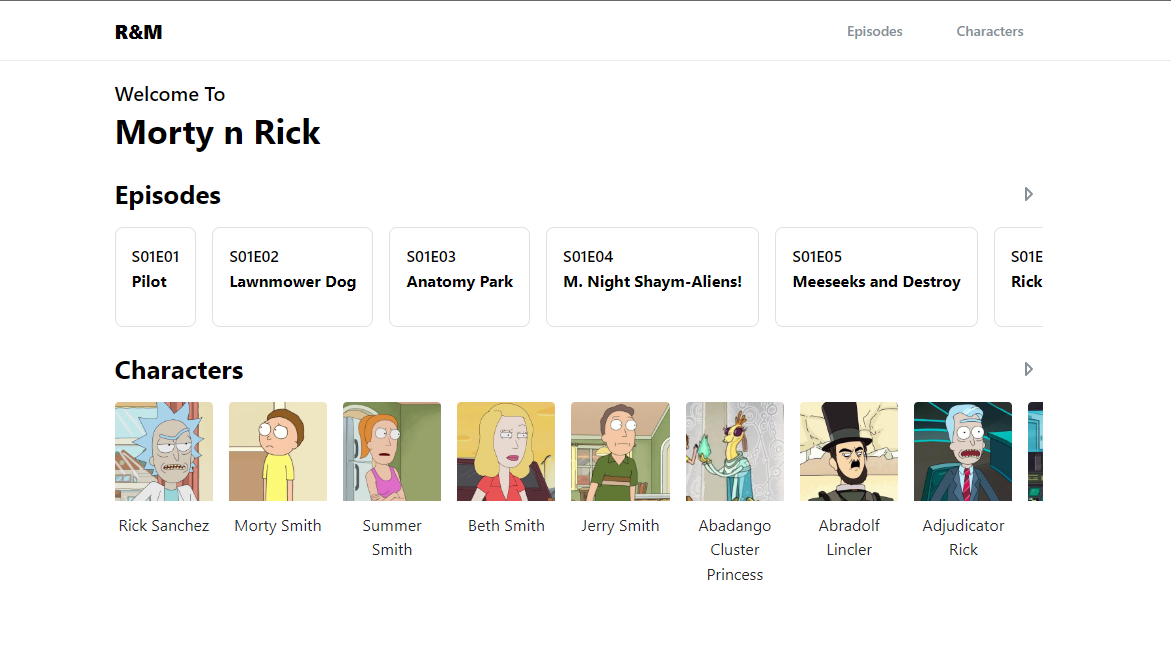Open the Anatomy Park episode card

point(459,277)
